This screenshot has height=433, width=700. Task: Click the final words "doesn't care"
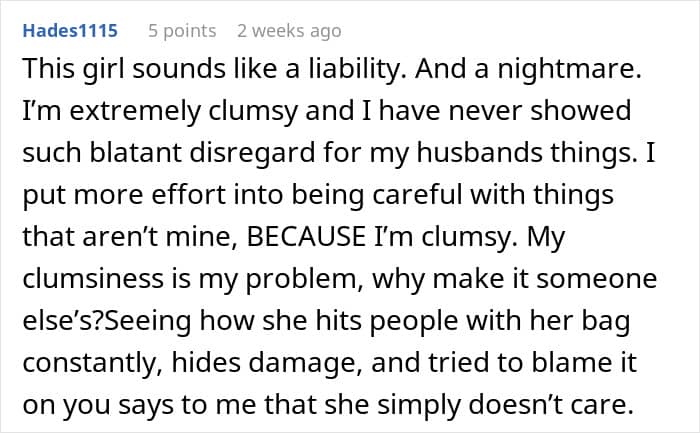pos(551,404)
